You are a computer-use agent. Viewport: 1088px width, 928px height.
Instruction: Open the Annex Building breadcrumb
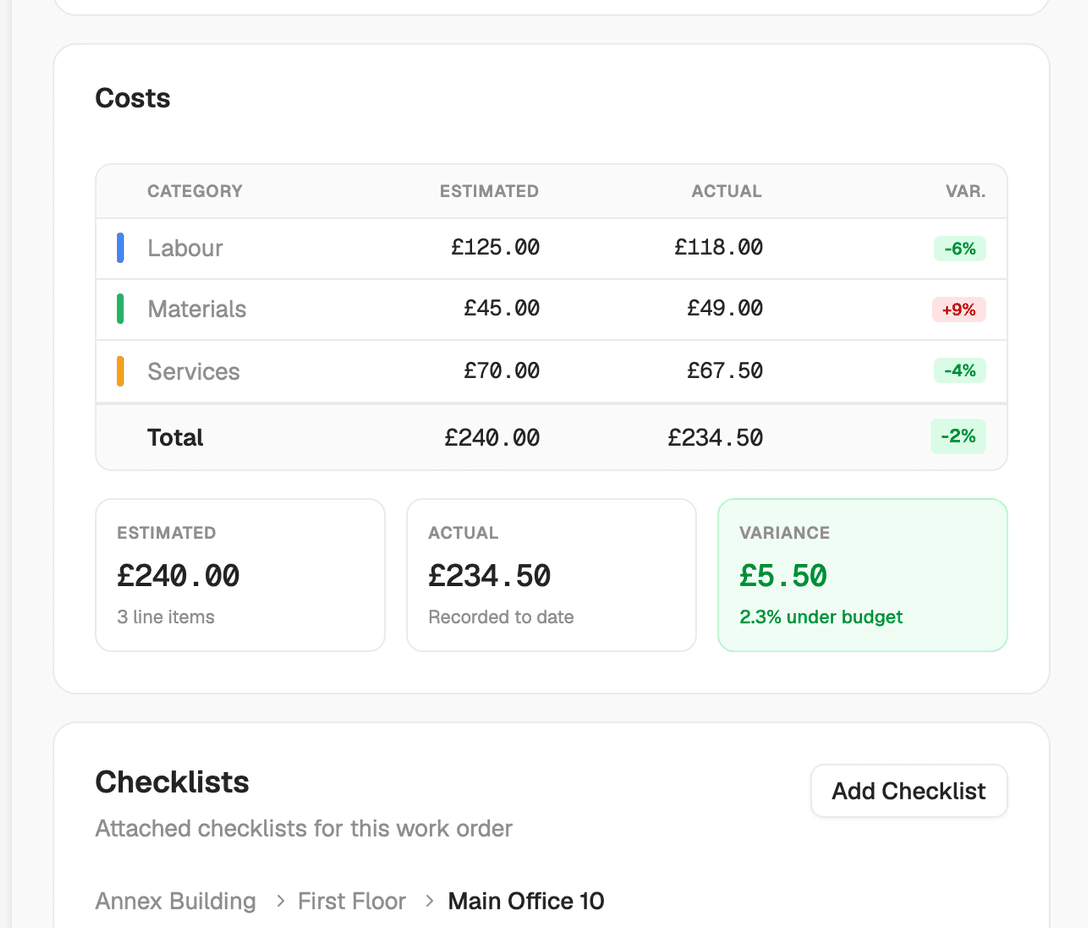coord(176,901)
